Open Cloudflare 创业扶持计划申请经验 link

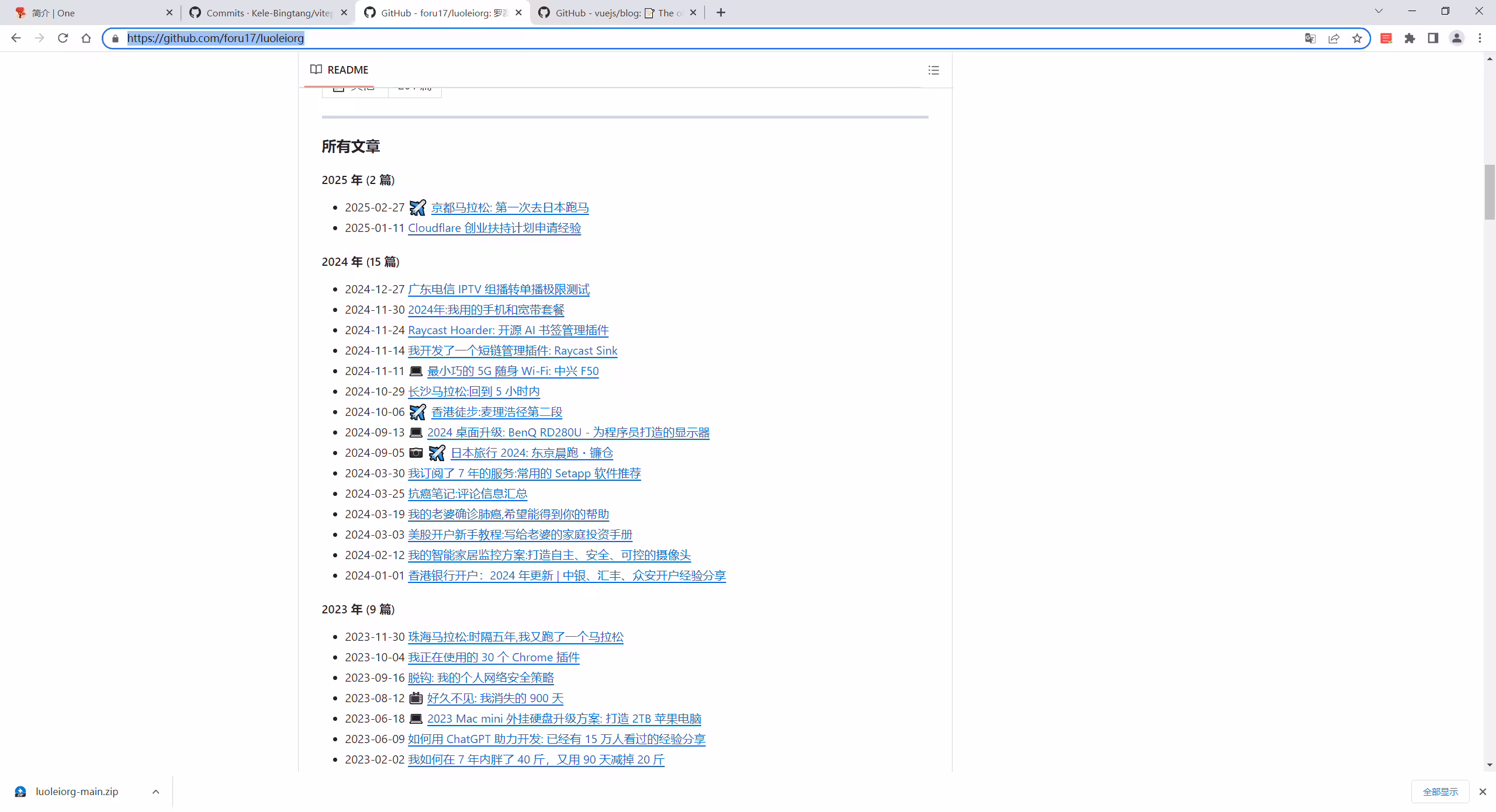pos(494,228)
